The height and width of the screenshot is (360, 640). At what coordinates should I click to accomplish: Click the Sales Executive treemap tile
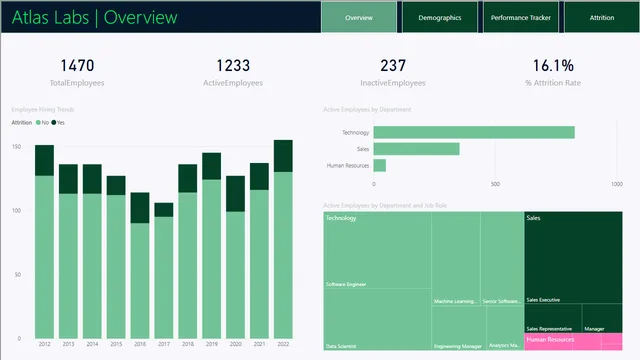[573, 258]
